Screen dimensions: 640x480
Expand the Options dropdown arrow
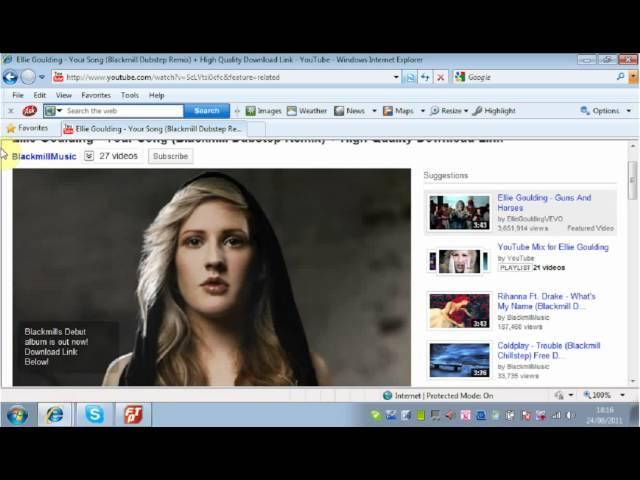(629, 111)
